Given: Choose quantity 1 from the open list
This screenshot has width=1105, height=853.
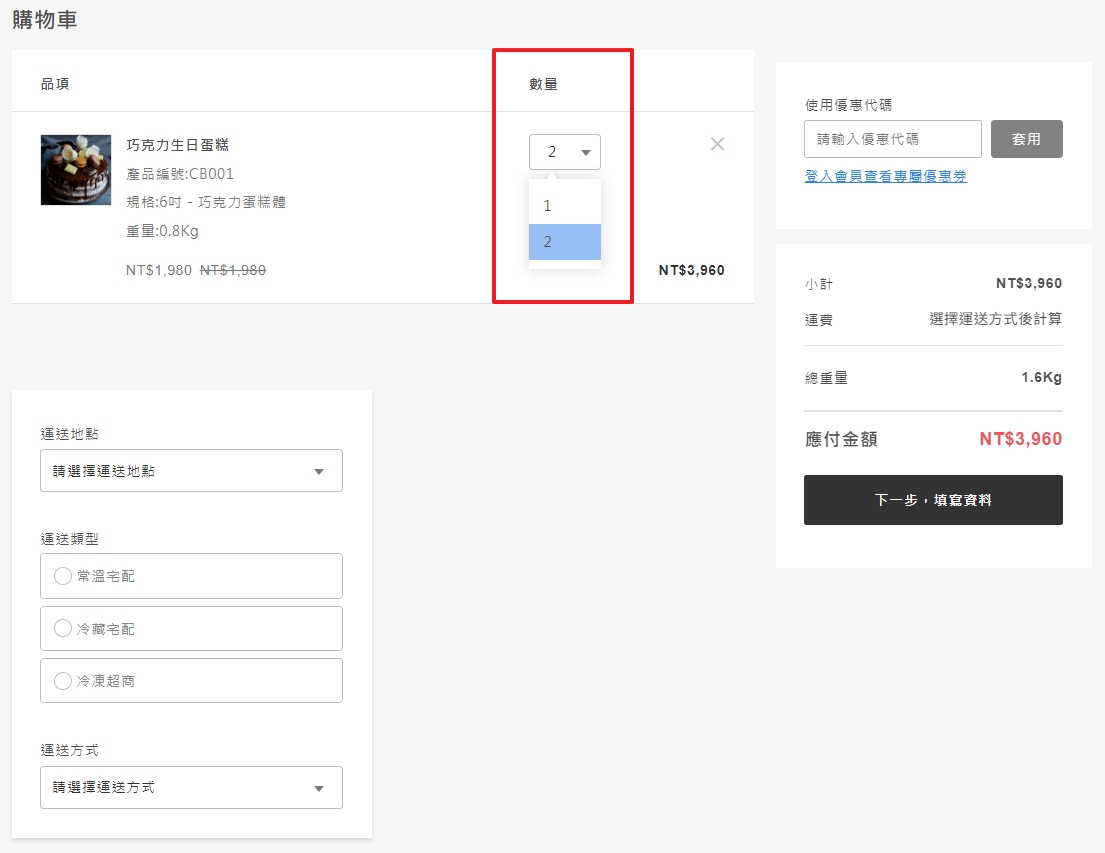Looking at the screenshot, I should click(x=564, y=206).
